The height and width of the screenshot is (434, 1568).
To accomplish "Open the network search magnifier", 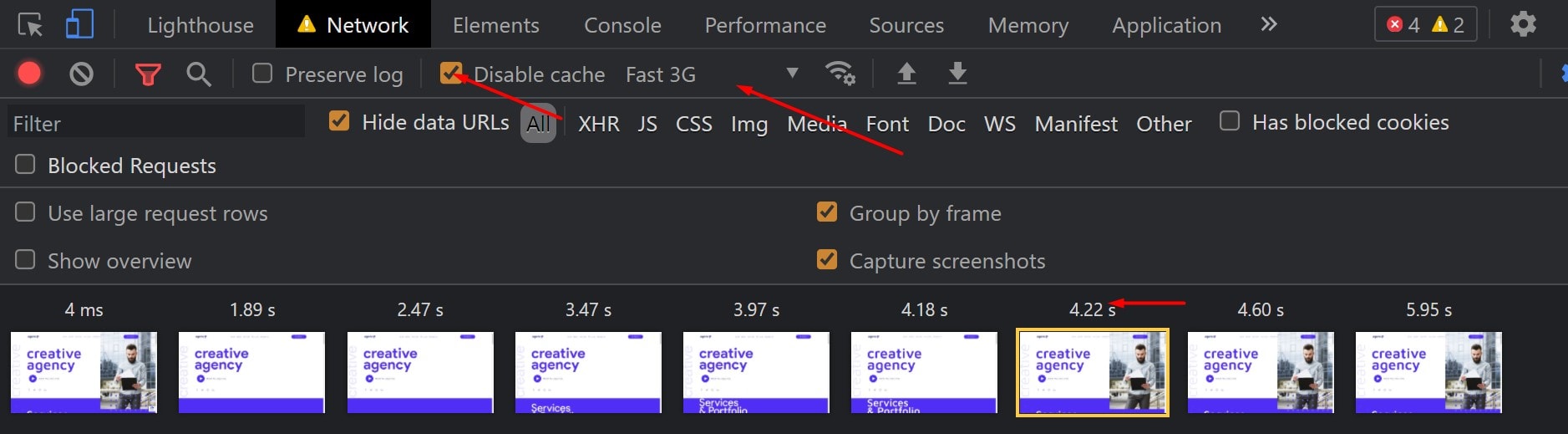I will tap(198, 74).
